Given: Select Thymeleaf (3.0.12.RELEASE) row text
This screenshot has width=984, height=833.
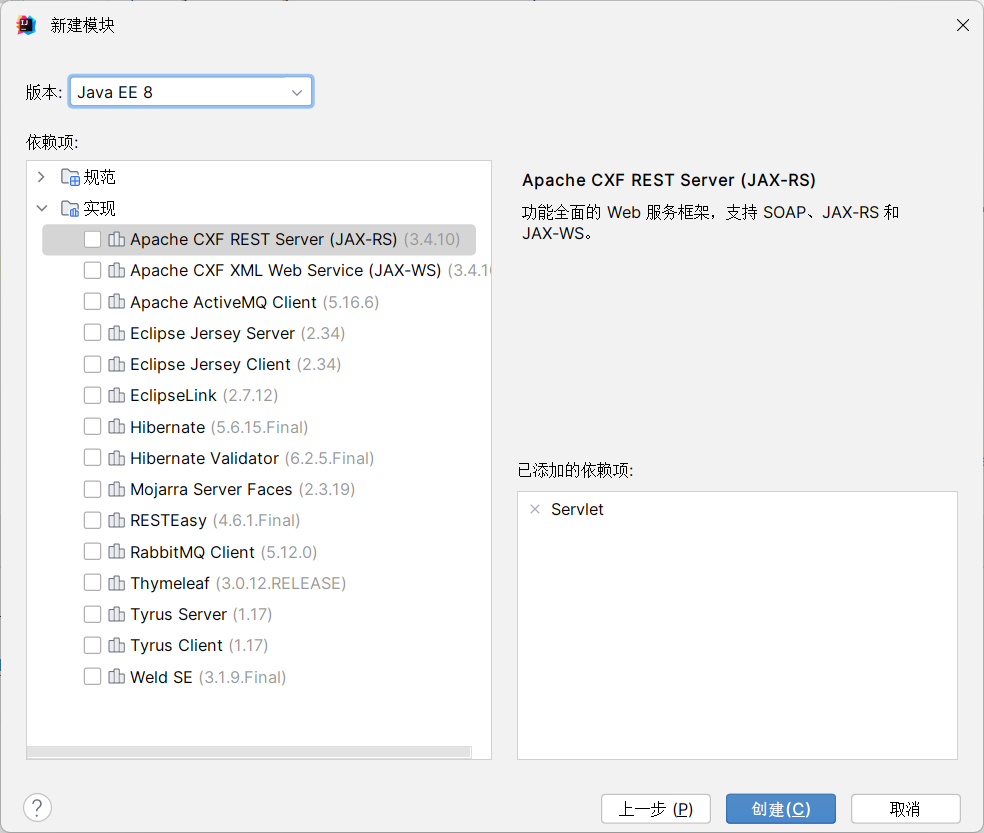Looking at the screenshot, I should (238, 583).
